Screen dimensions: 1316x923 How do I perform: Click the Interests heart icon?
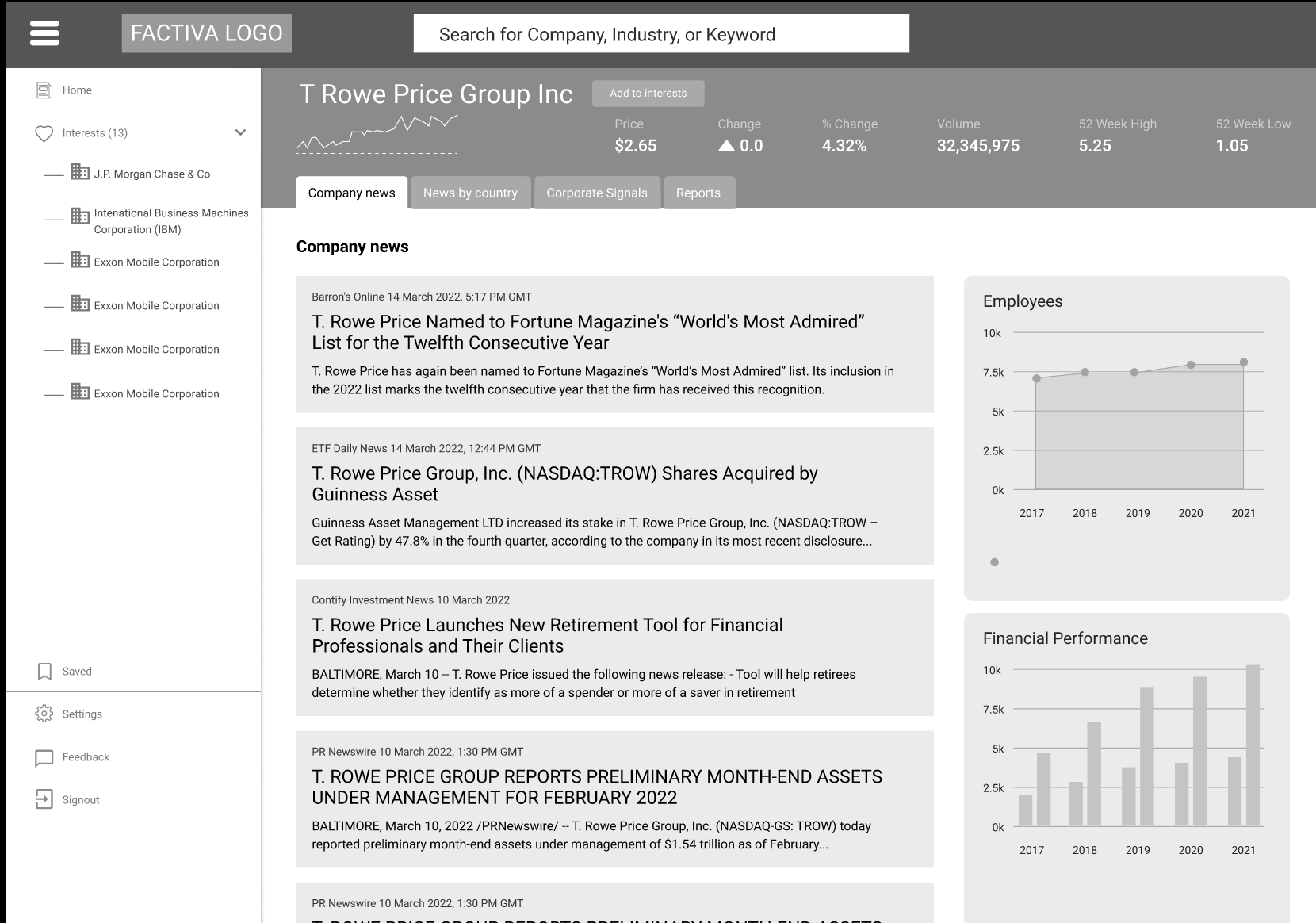click(44, 133)
